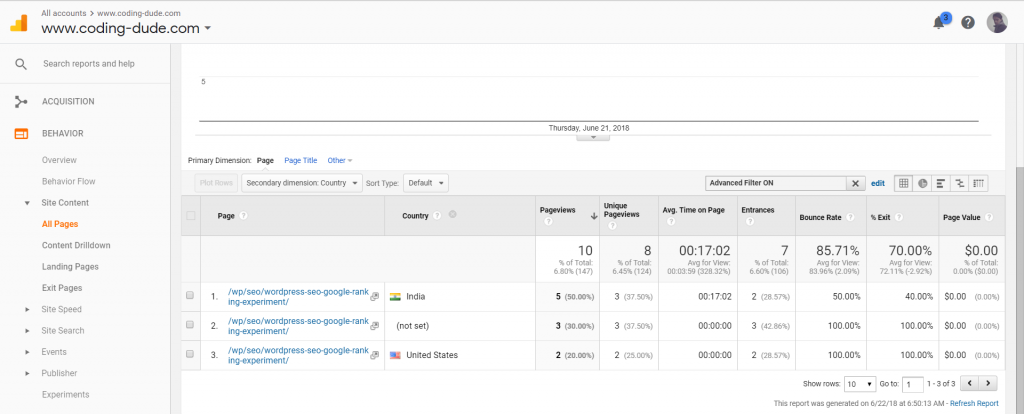Select the Page primary dimension
This screenshot has width=1024, height=414.
265,160
